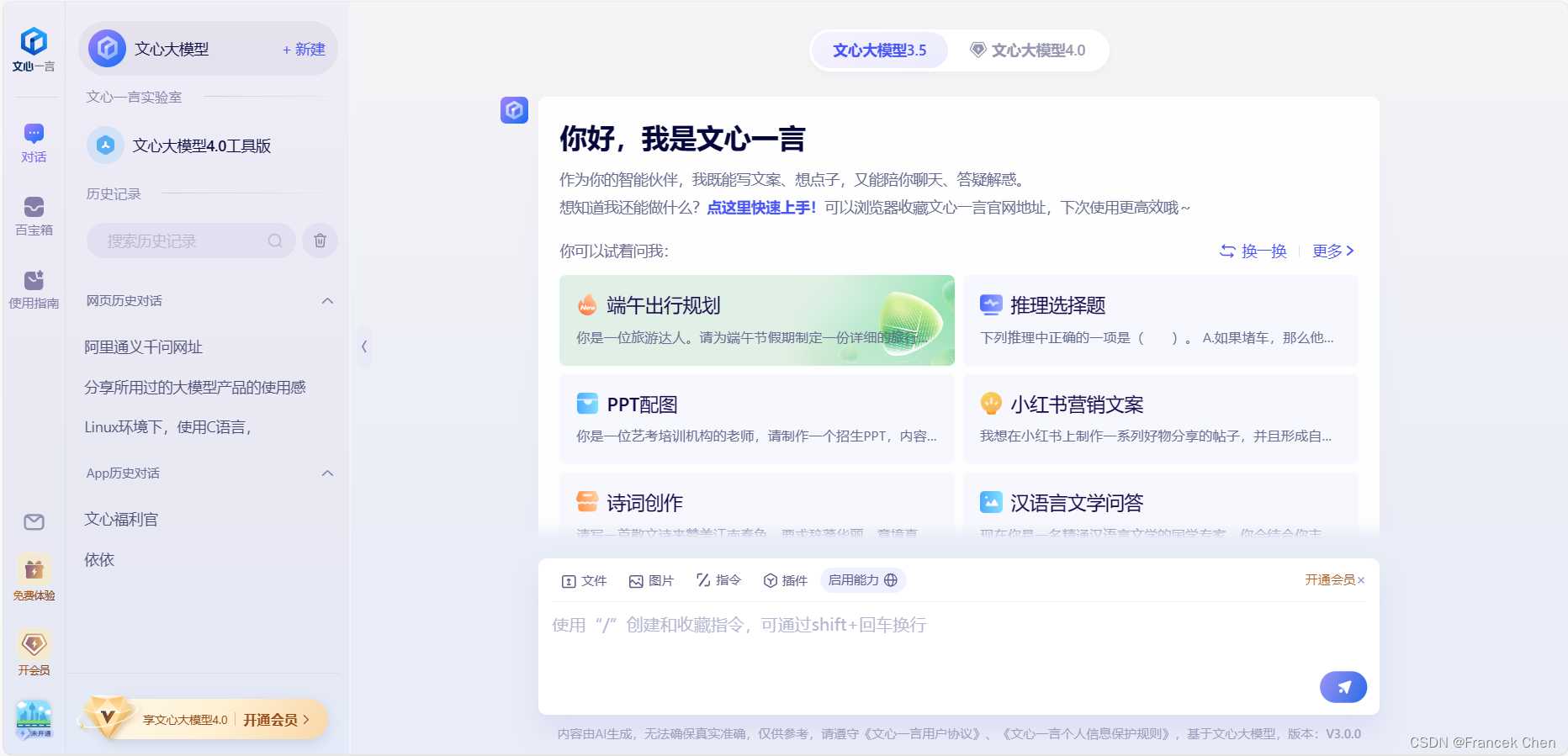Viewport: 1568px width, 756px height.
Task: Click the 推理选择题 monitor icon
Action: (991, 305)
